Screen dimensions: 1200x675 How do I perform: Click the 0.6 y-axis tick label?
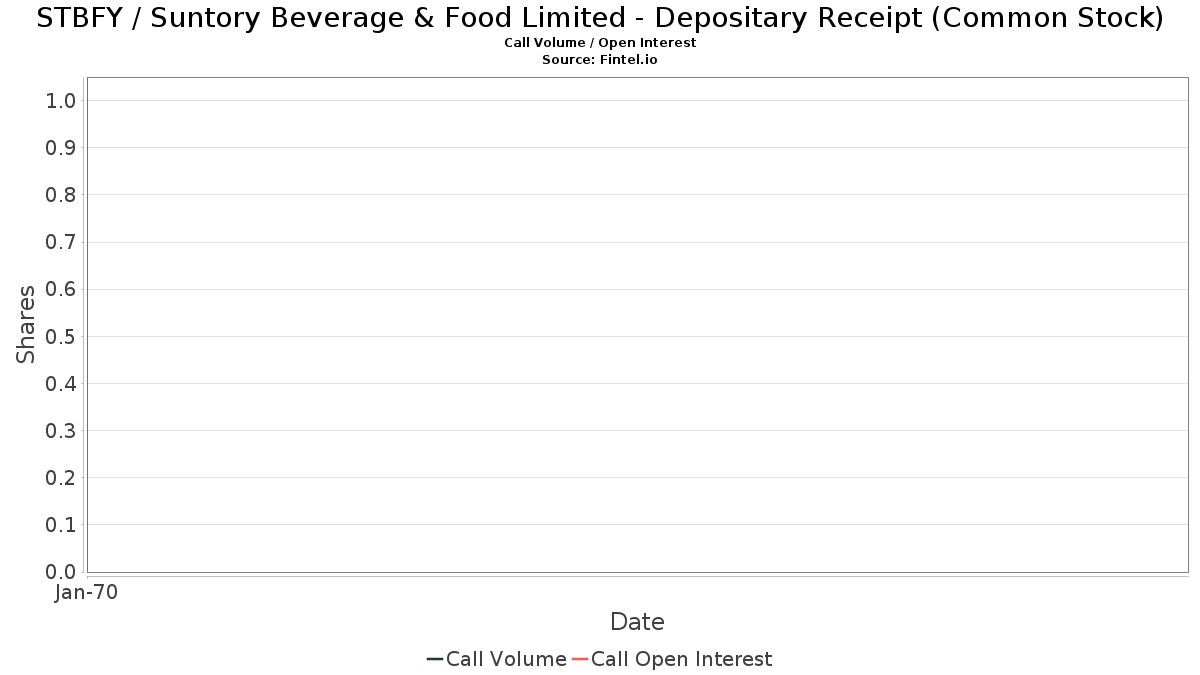pyautogui.click(x=61, y=289)
